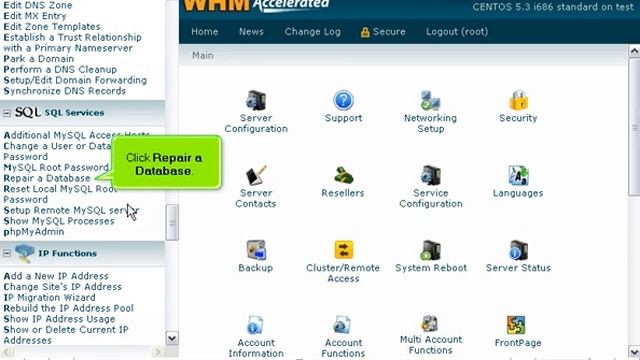Click Add a New IP Address link

click(56, 276)
